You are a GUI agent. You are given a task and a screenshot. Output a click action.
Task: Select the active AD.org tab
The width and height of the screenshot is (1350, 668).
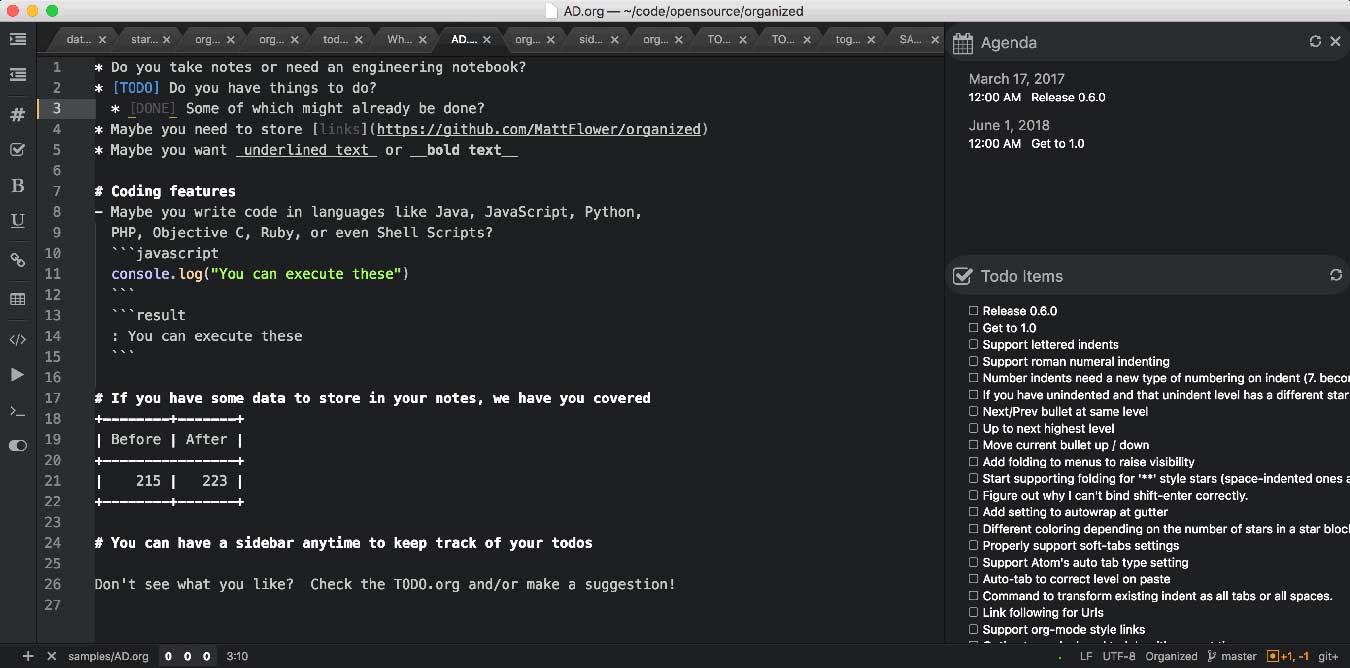[465, 39]
